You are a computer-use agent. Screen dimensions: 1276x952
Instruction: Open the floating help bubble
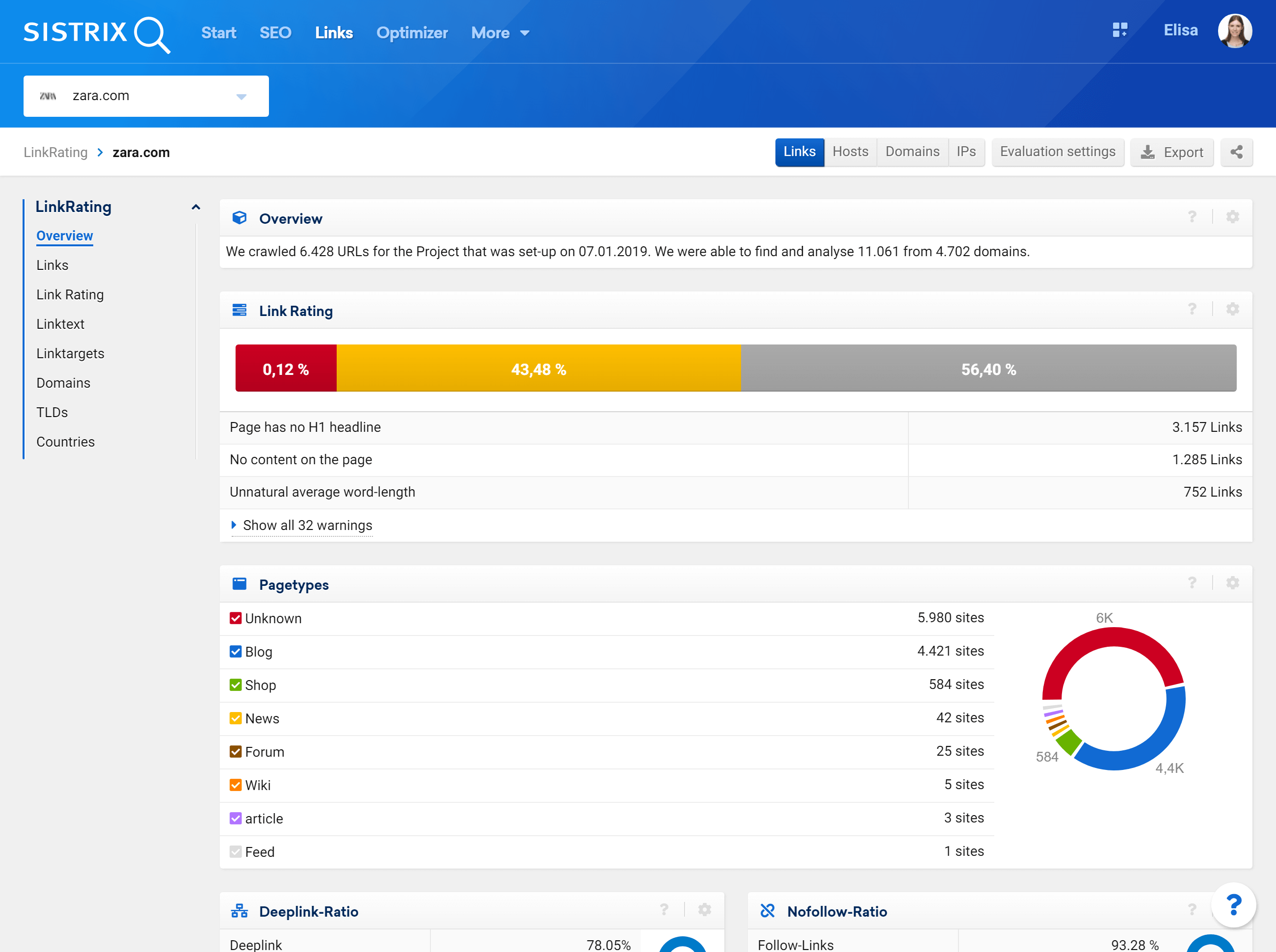pos(1233,905)
